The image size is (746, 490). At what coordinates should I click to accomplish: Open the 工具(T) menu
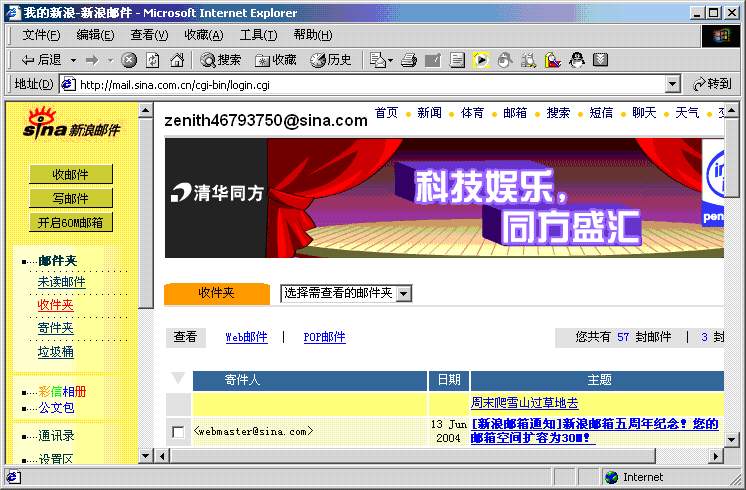click(x=258, y=35)
